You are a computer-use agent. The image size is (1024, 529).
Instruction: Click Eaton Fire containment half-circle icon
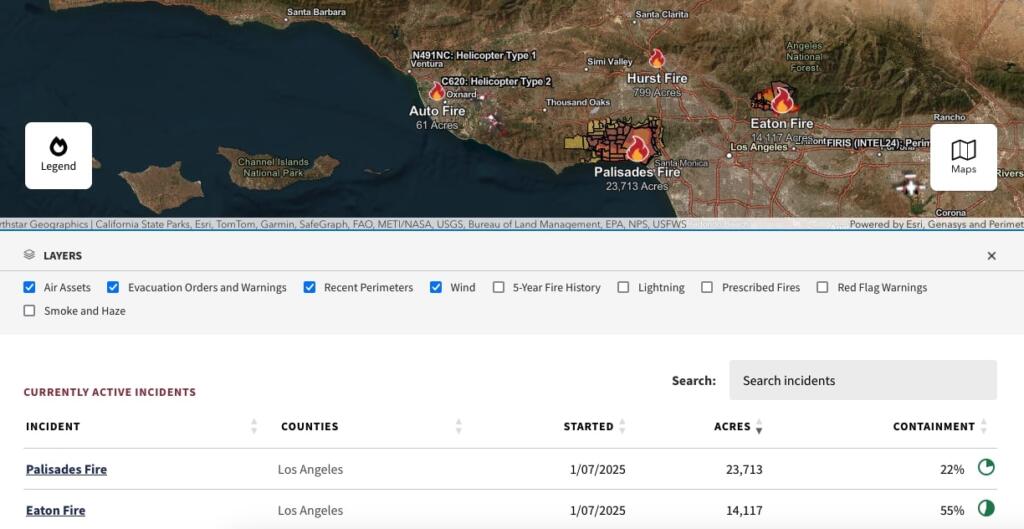(x=985, y=509)
